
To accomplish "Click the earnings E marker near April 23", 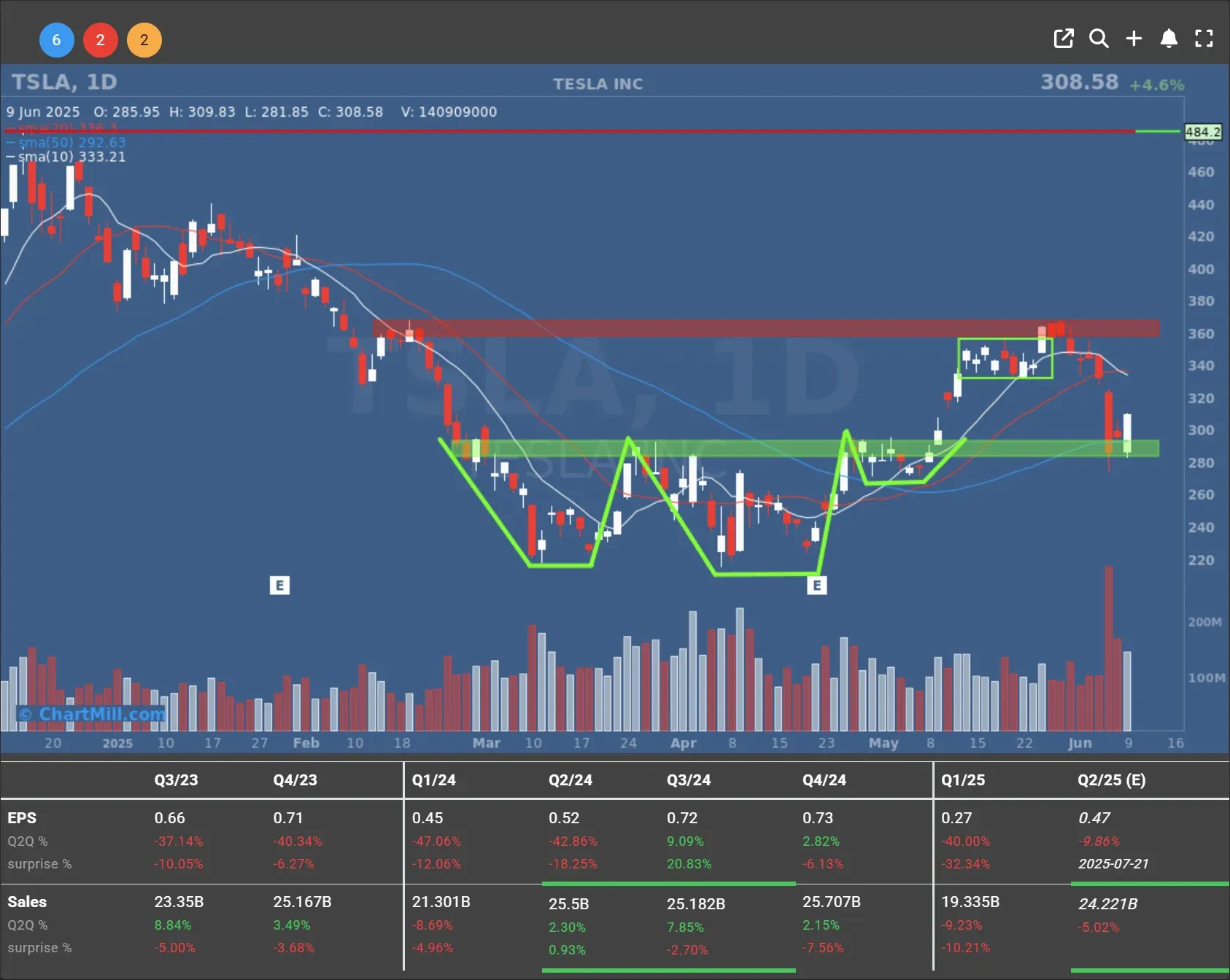I will (x=817, y=585).
